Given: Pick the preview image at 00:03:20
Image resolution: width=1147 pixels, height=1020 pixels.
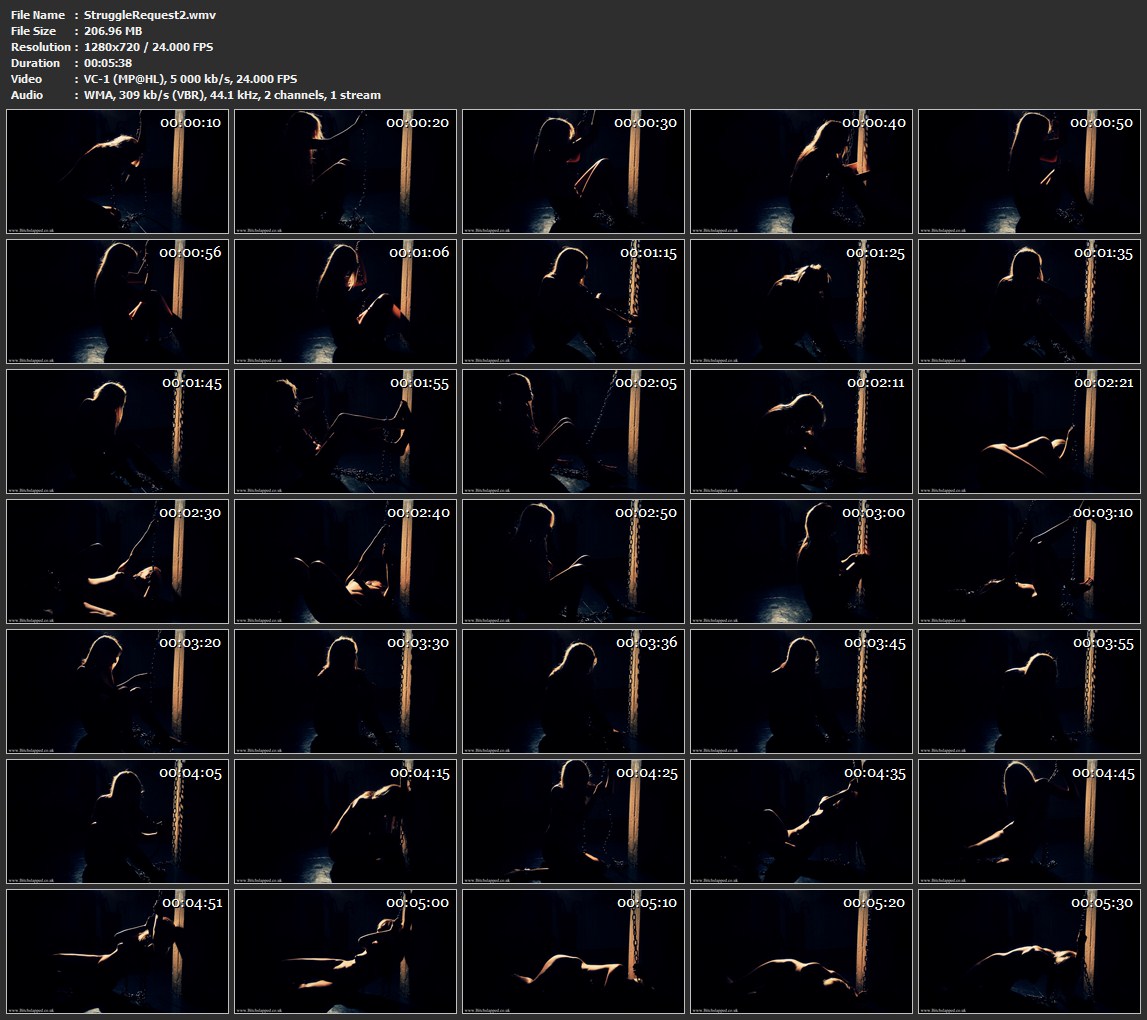Looking at the screenshot, I should tap(117, 691).
